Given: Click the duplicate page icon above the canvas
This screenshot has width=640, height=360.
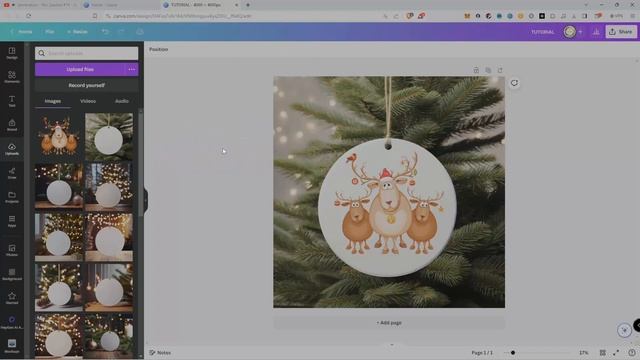Looking at the screenshot, I should (x=488, y=70).
